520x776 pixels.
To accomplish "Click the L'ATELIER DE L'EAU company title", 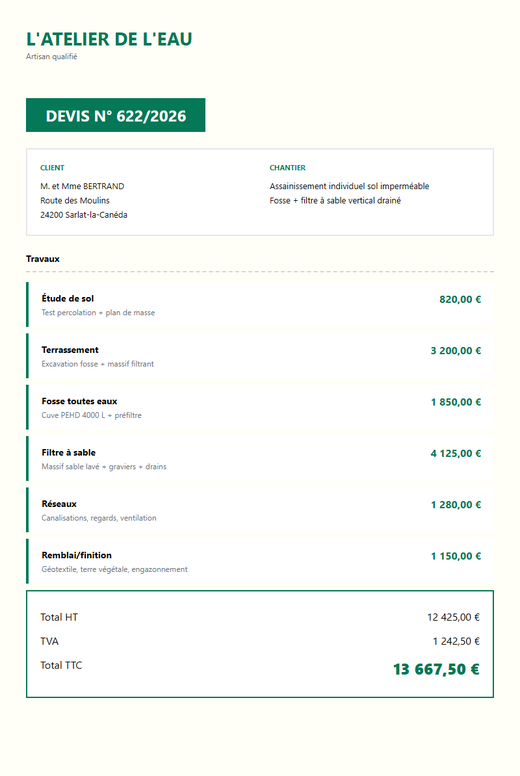I will click(109, 39).
